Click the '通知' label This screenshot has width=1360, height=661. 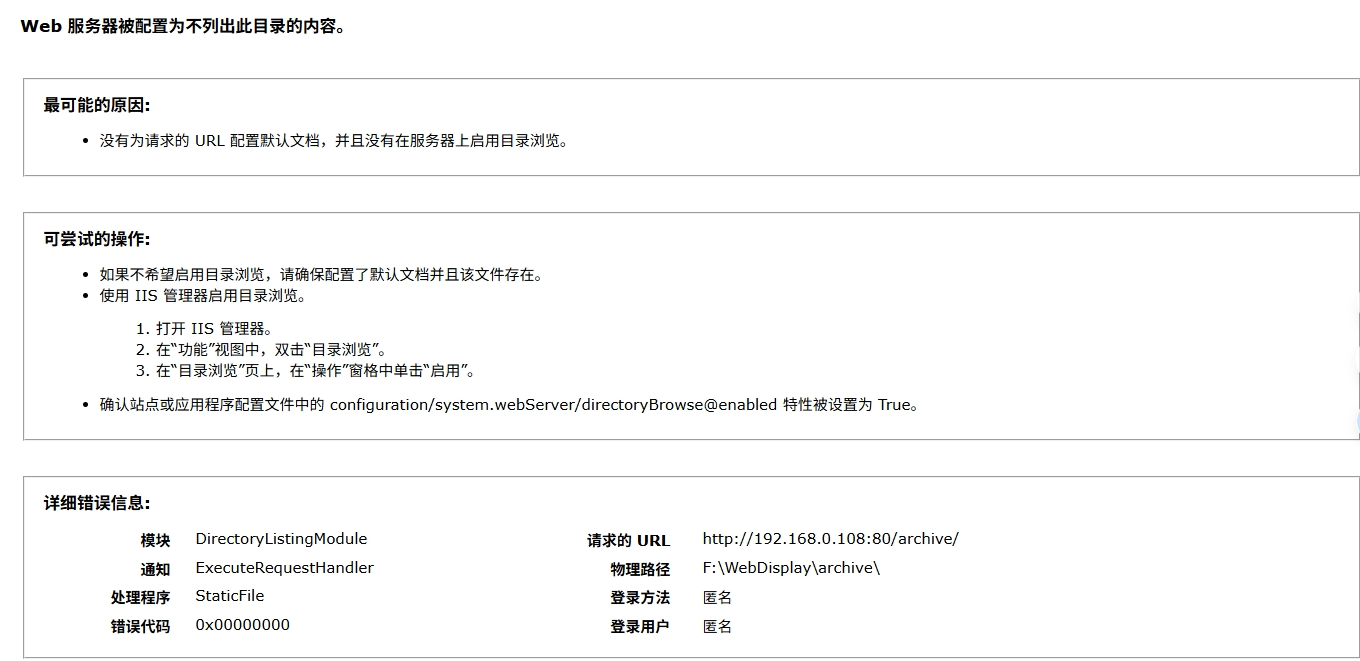click(x=155, y=569)
